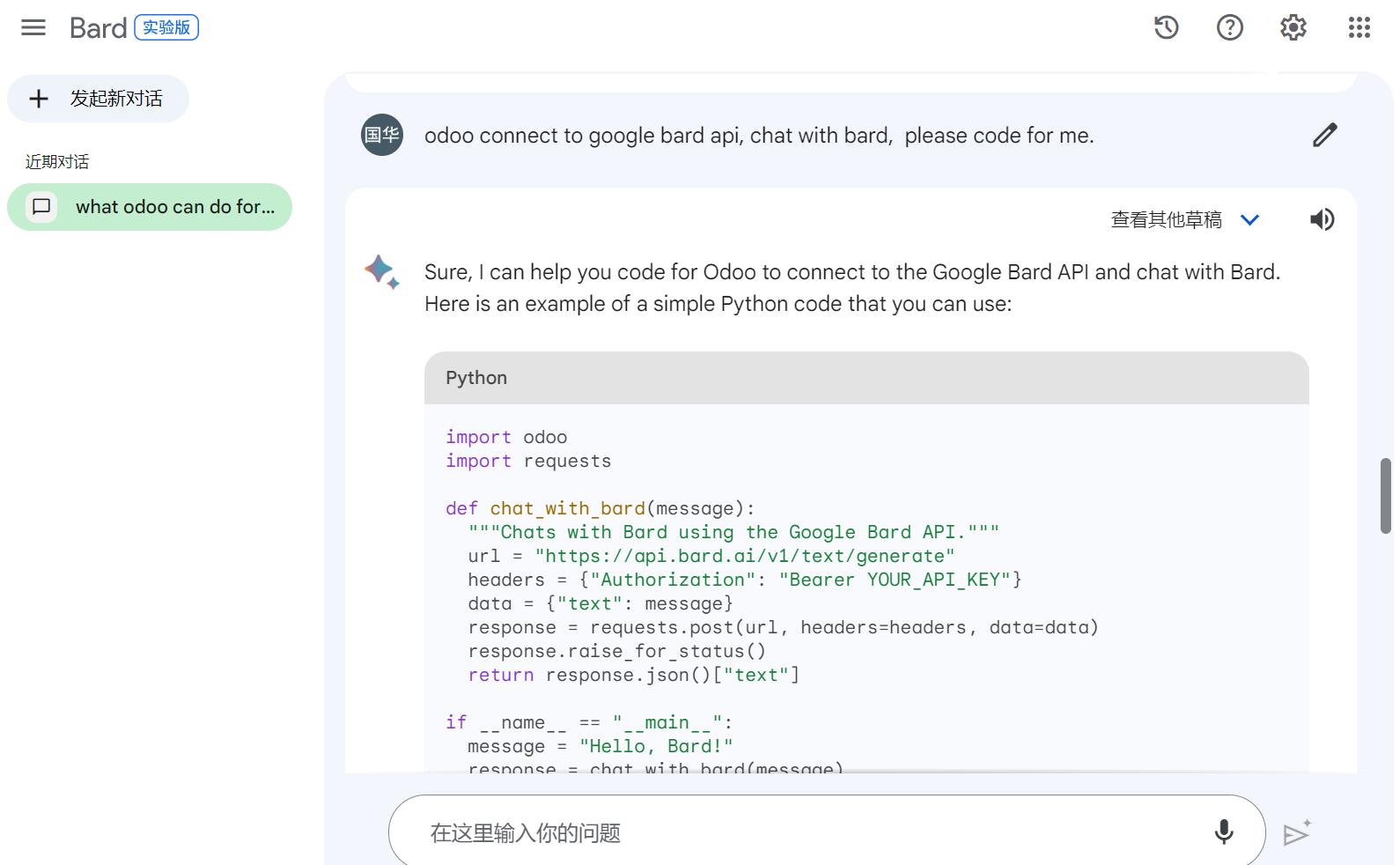The image size is (1400, 865).
Task: Click the 实验版 experiment badge
Action: [x=166, y=28]
